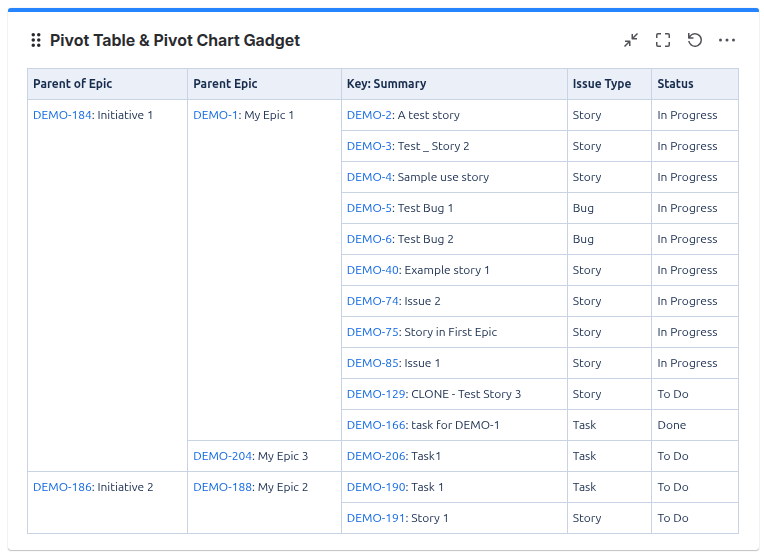Refresh the pivot table gadget

tap(695, 40)
